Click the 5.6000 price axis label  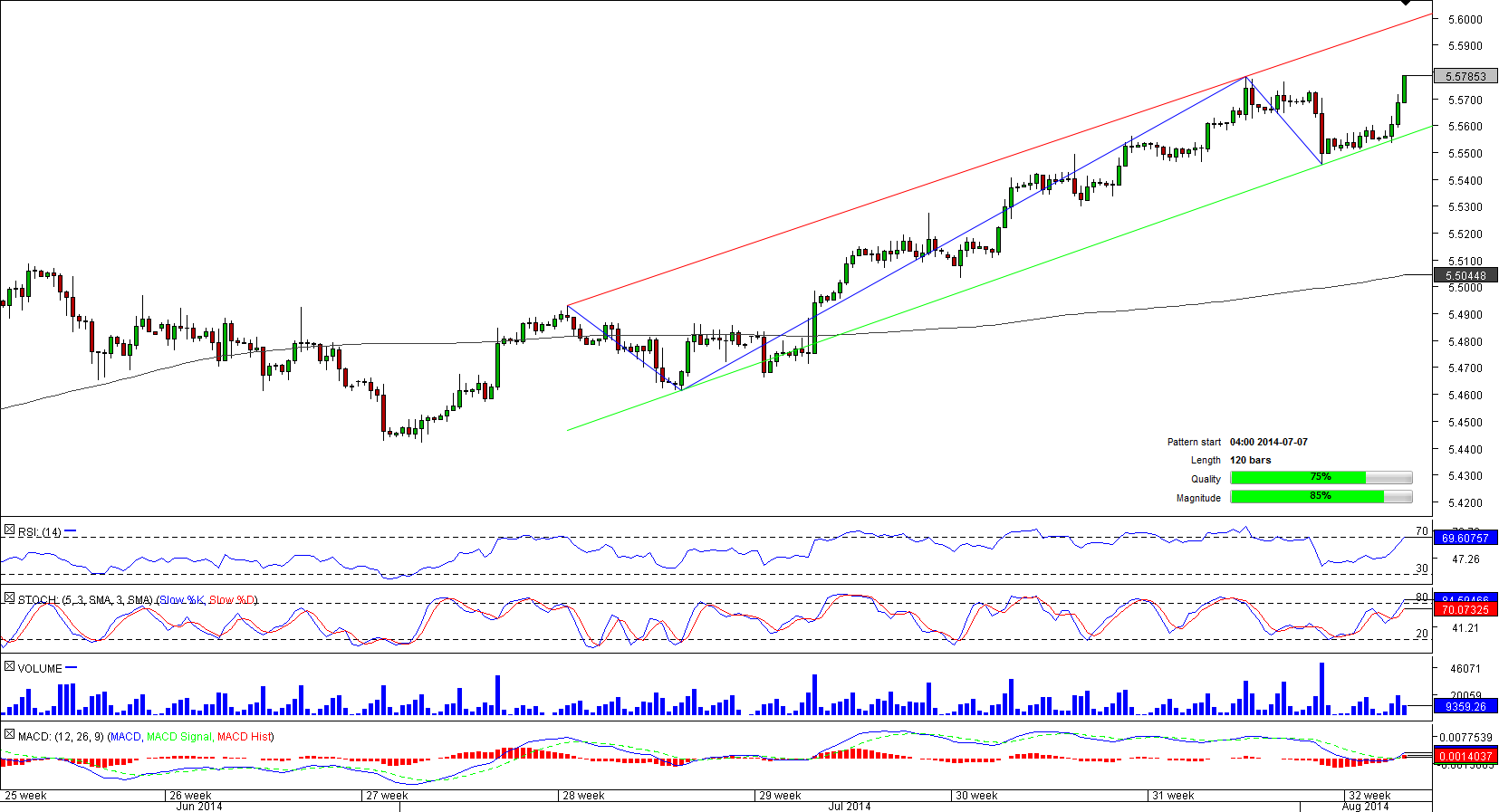point(1465,19)
